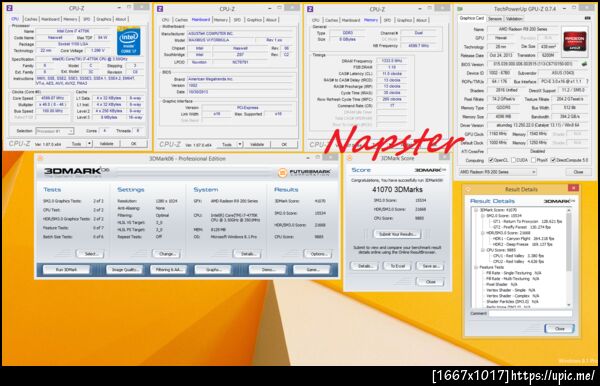Click Save as button in 3DMark Score

tap(430, 266)
